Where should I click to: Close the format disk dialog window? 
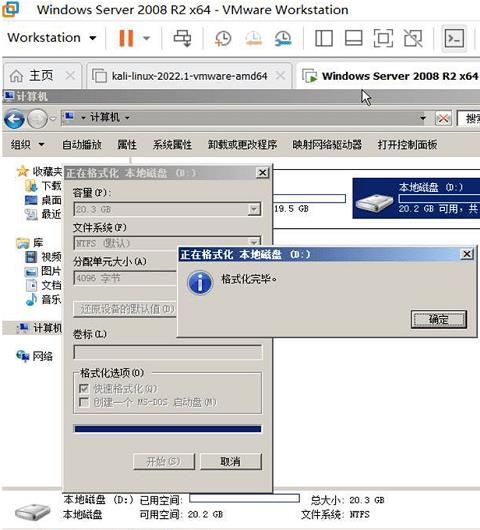coord(262,173)
